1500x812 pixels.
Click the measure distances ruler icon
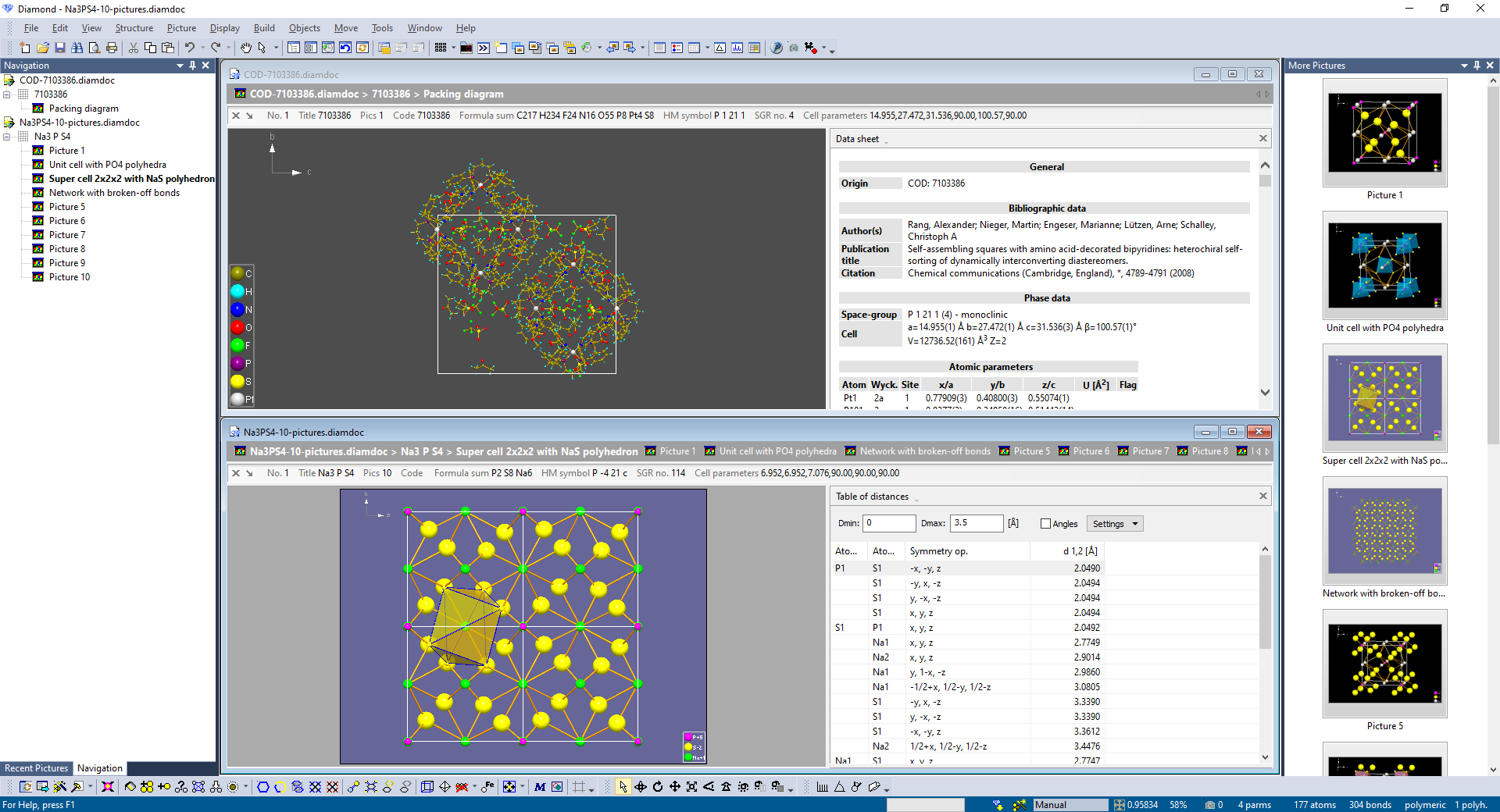click(823, 786)
